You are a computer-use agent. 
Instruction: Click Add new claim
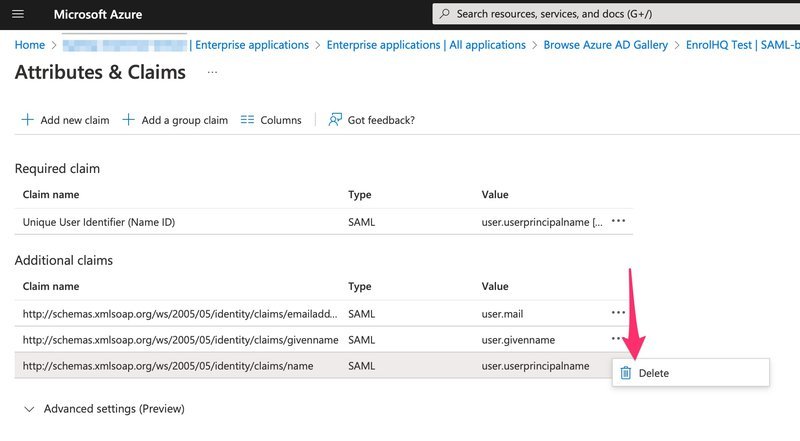coord(65,120)
